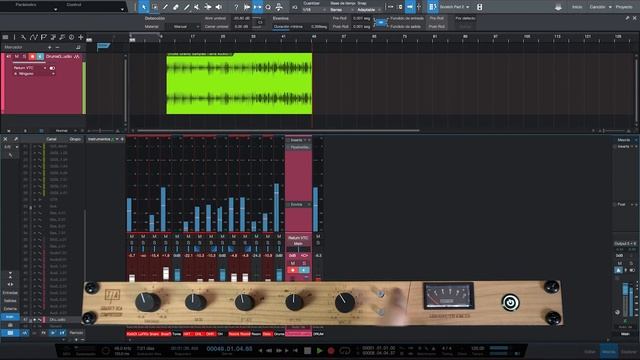Go to the Inicio page

coord(577,7)
